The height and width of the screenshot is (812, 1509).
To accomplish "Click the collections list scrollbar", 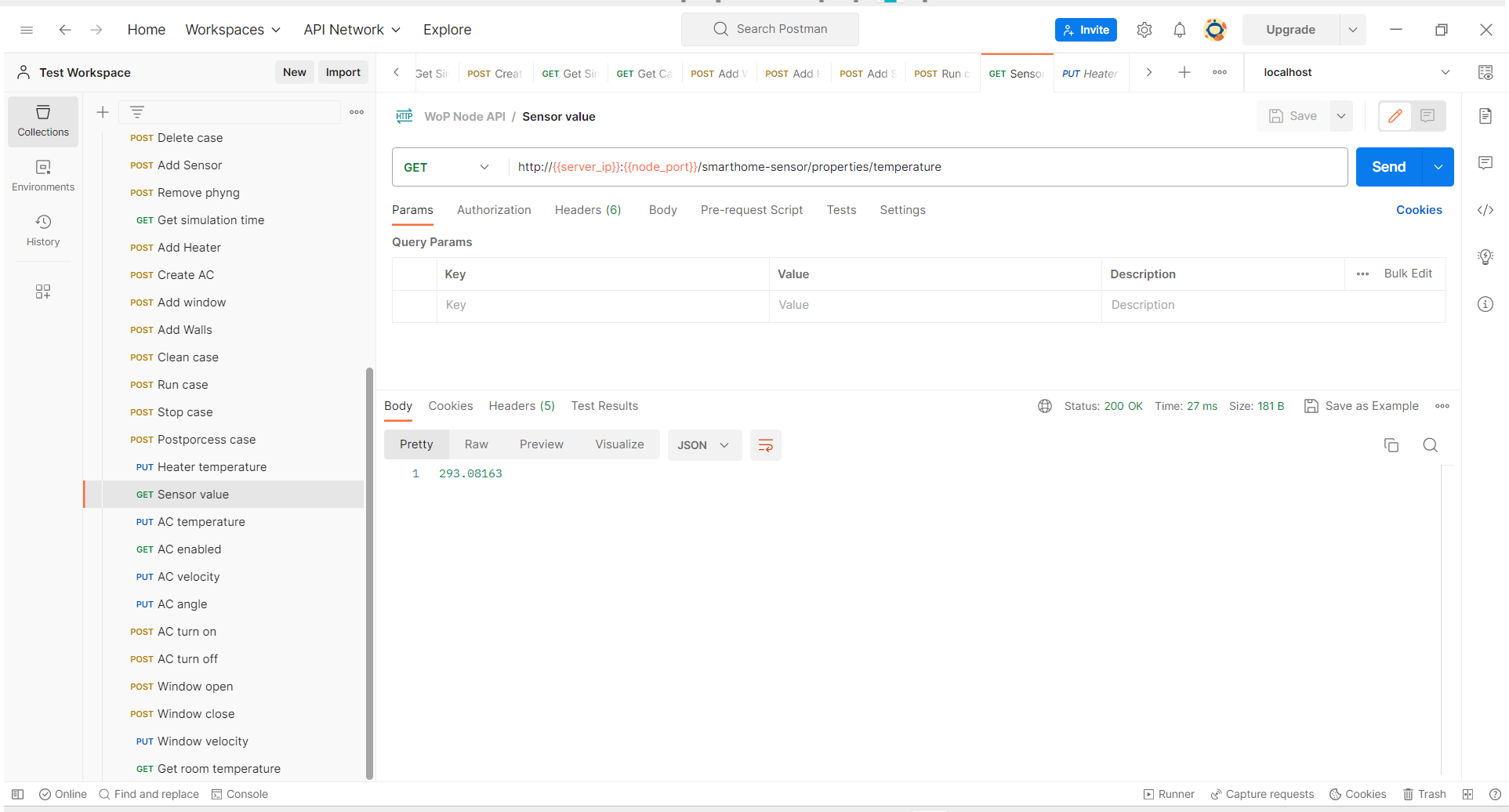I will tap(369, 572).
